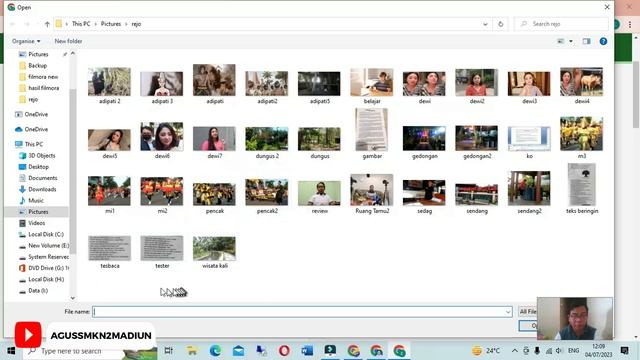Launch Microsoft Edge from taskbar
This screenshot has height=360, width=640.
tap(215, 351)
